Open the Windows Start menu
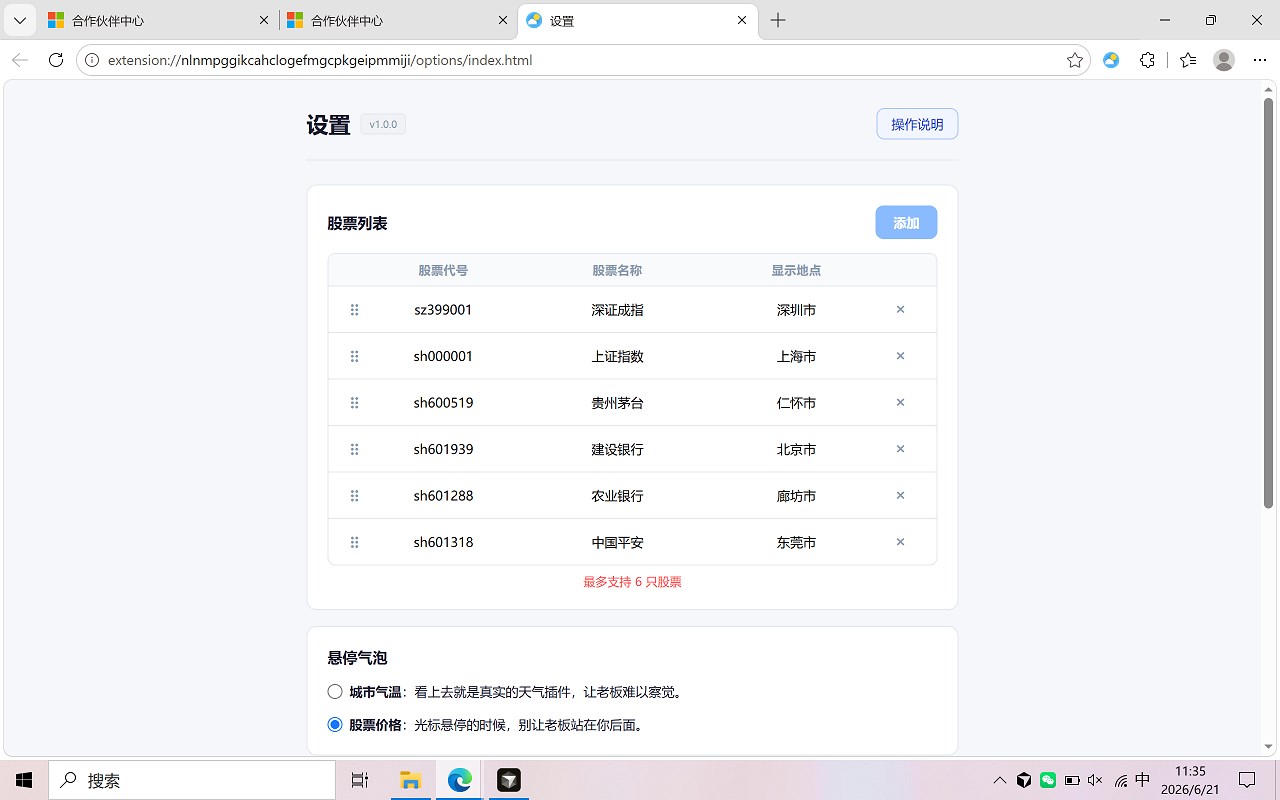This screenshot has height=800, width=1280. [24, 780]
